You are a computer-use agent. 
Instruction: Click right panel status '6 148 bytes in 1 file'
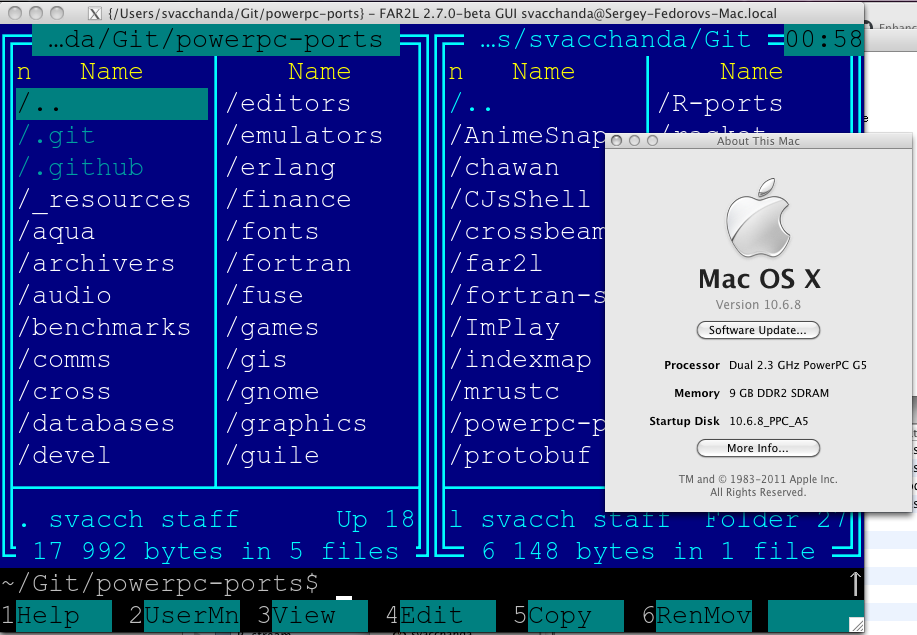648,551
